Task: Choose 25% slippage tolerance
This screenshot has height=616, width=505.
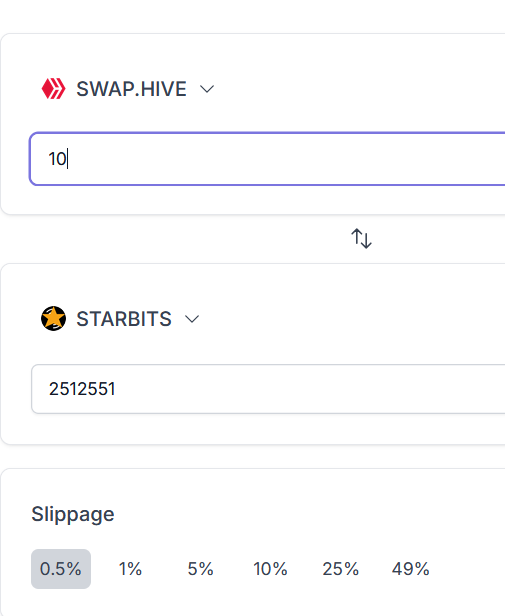Action: pyautogui.click(x=340, y=569)
